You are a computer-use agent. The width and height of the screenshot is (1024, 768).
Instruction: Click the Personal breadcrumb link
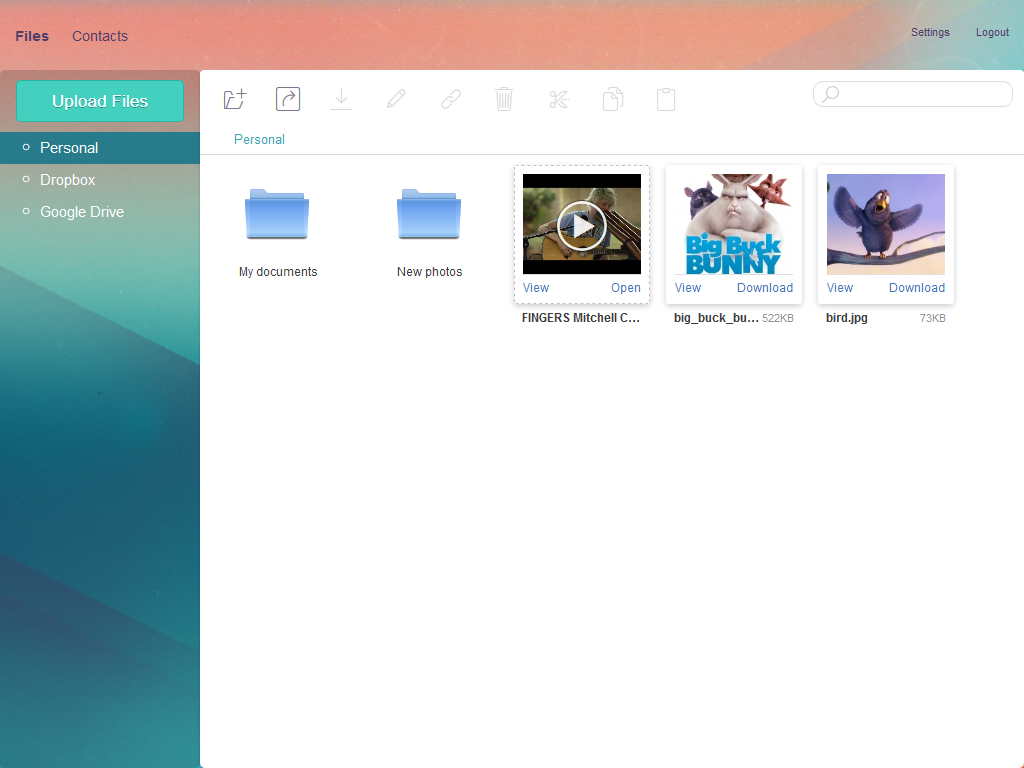(x=259, y=139)
